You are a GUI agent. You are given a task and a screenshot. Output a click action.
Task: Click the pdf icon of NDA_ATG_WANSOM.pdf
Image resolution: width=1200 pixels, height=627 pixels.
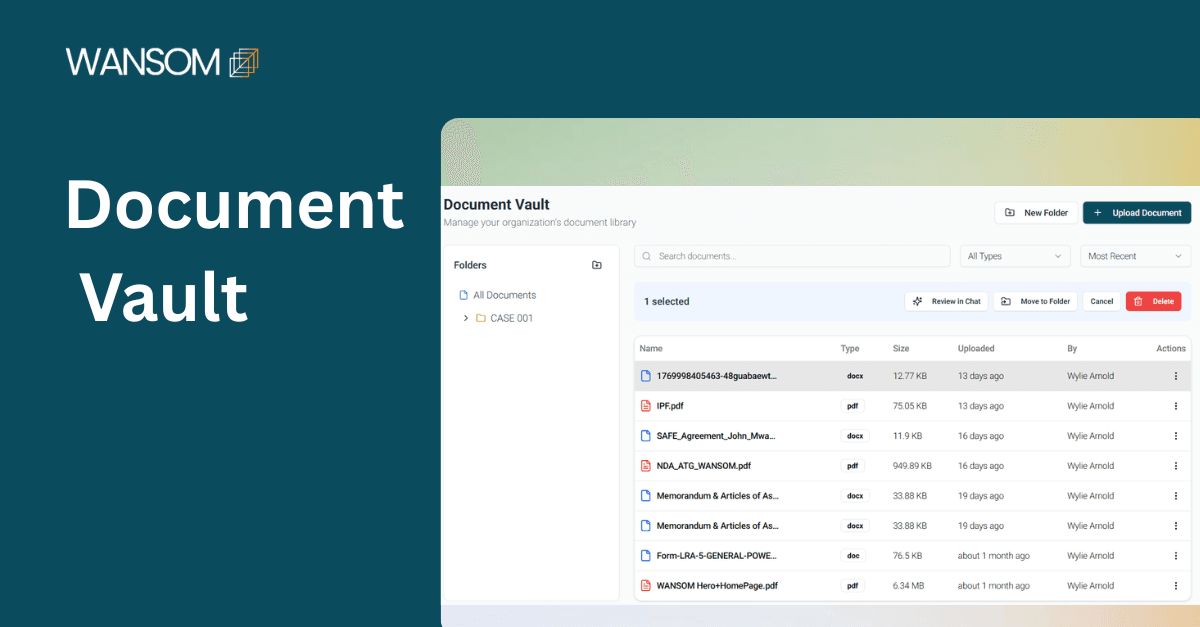(645, 466)
